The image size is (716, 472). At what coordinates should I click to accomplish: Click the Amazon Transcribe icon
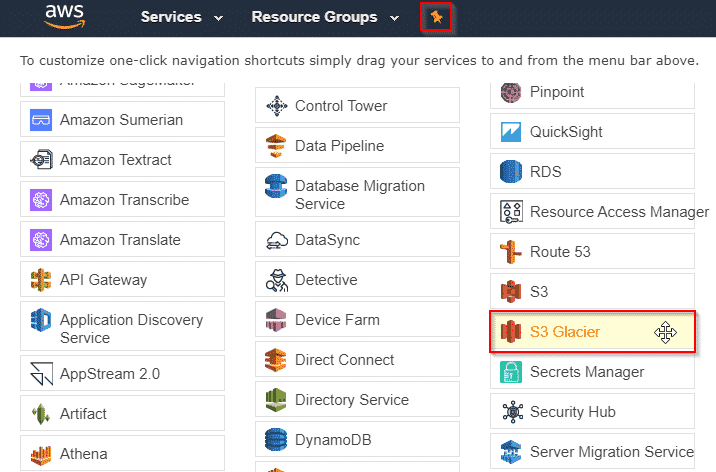coord(41,200)
